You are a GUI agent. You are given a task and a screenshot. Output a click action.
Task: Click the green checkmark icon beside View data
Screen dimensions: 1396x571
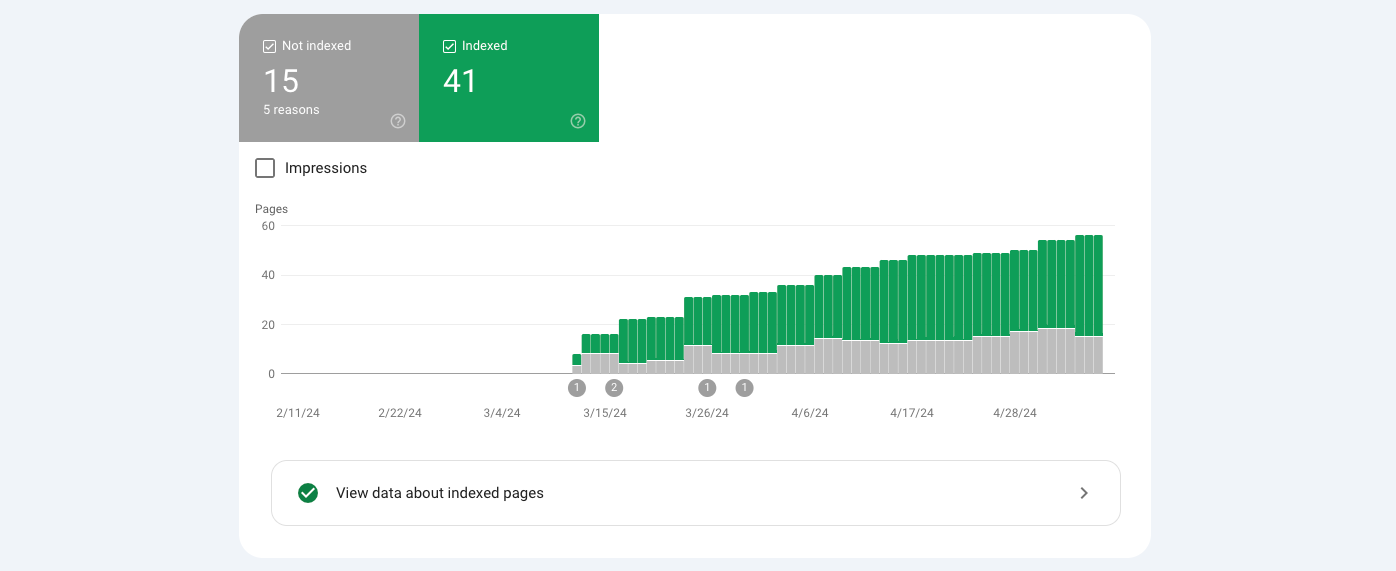click(x=308, y=493)
